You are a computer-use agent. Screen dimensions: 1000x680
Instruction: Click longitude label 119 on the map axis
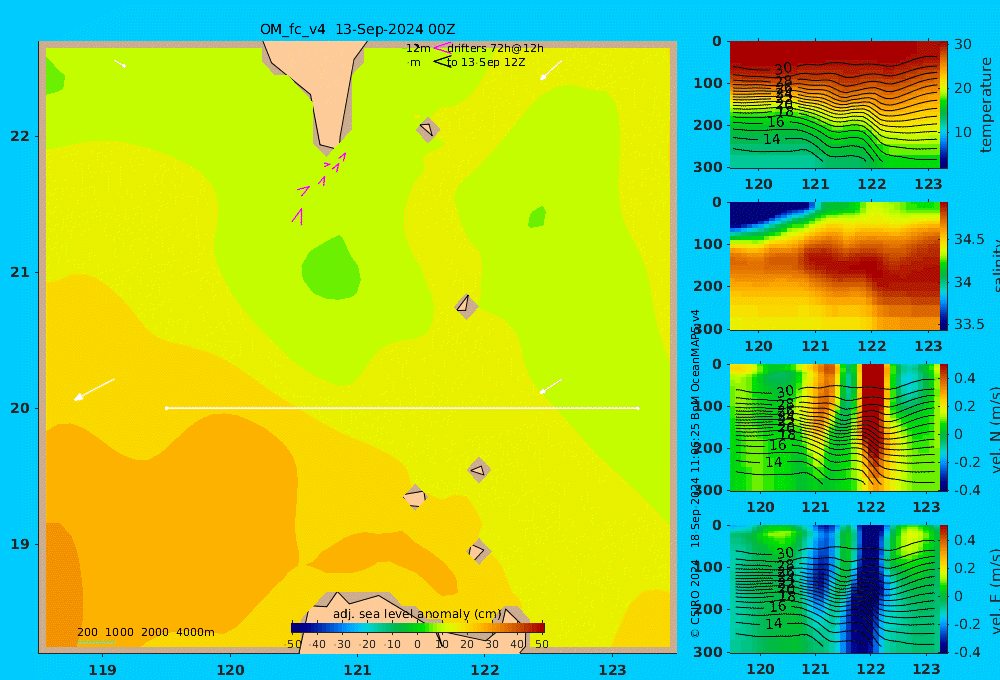102,670
